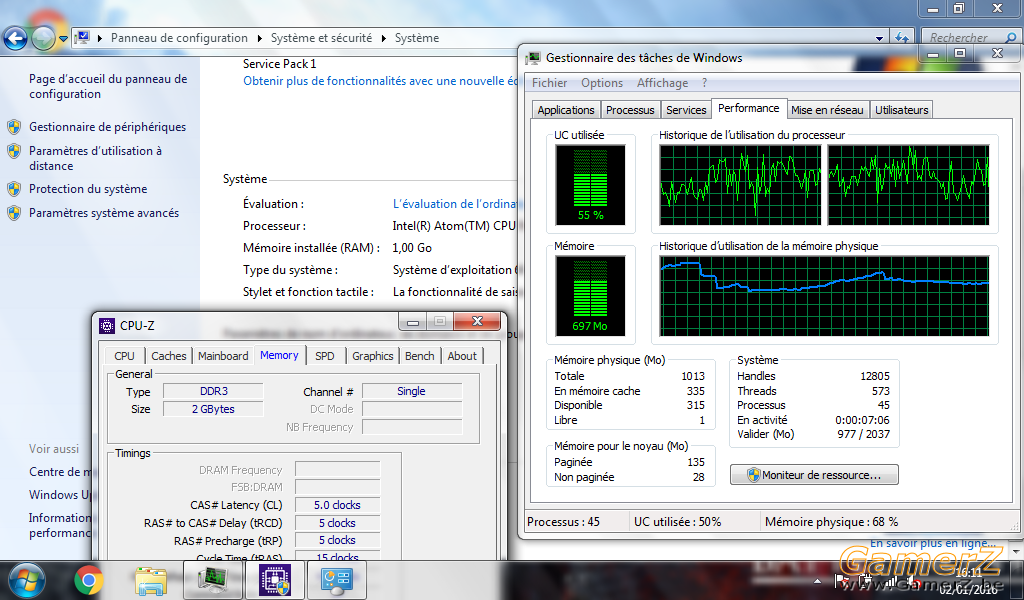Click the first processor usage history graph

[x=740, y=185]
